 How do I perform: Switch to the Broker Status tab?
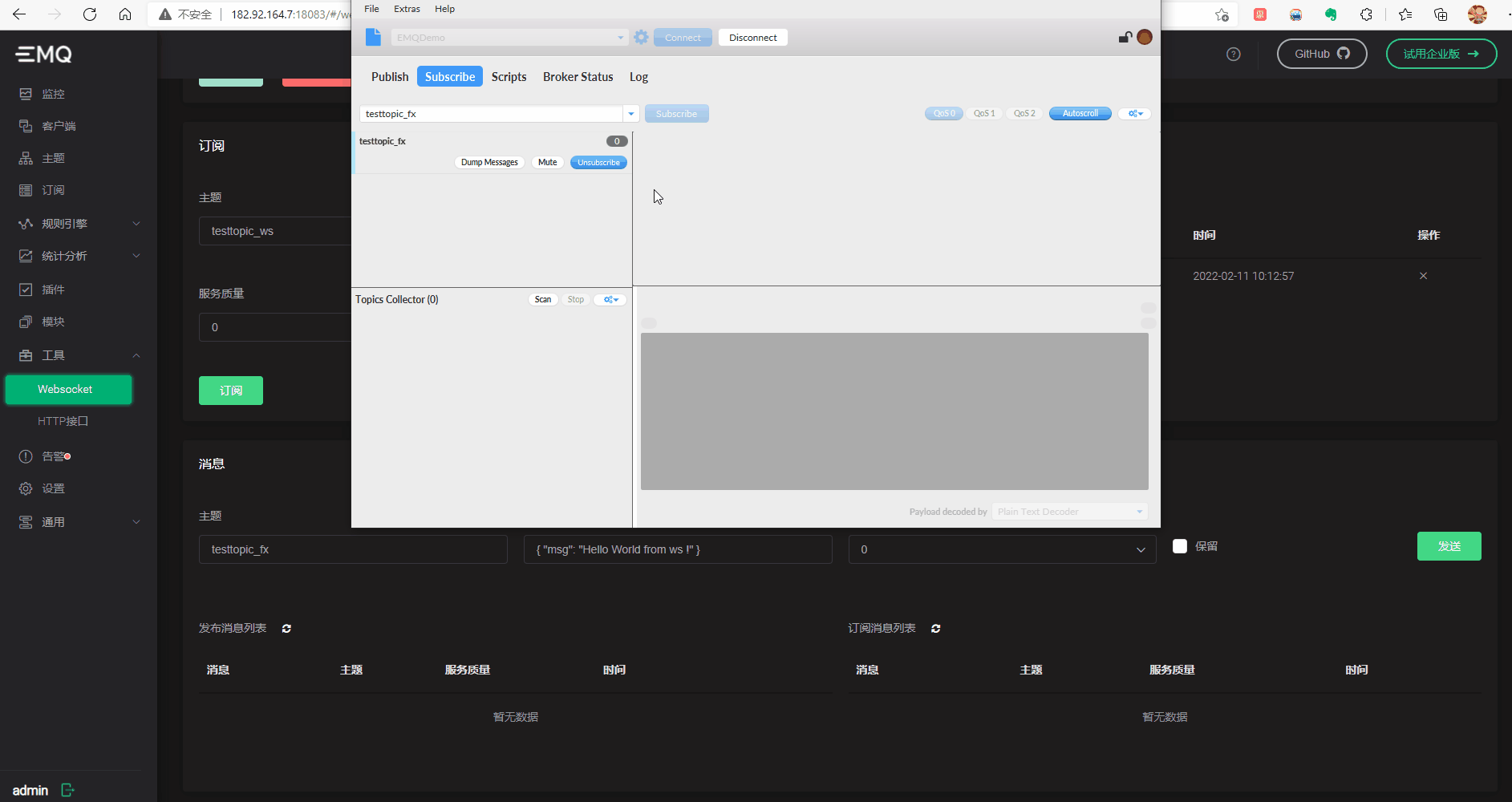tap(578, 77)
